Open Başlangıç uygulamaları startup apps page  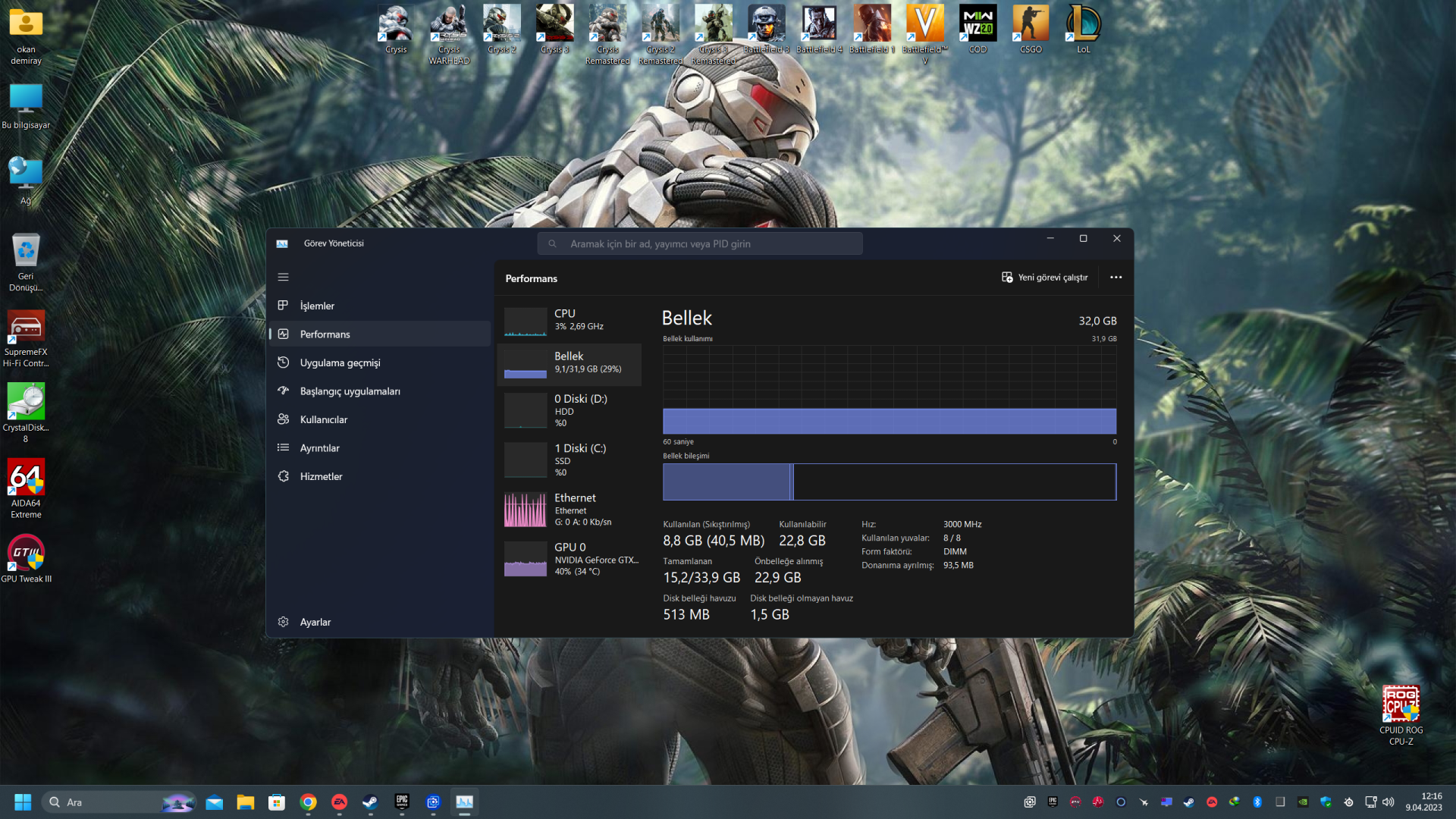click(x=350, y=391)
